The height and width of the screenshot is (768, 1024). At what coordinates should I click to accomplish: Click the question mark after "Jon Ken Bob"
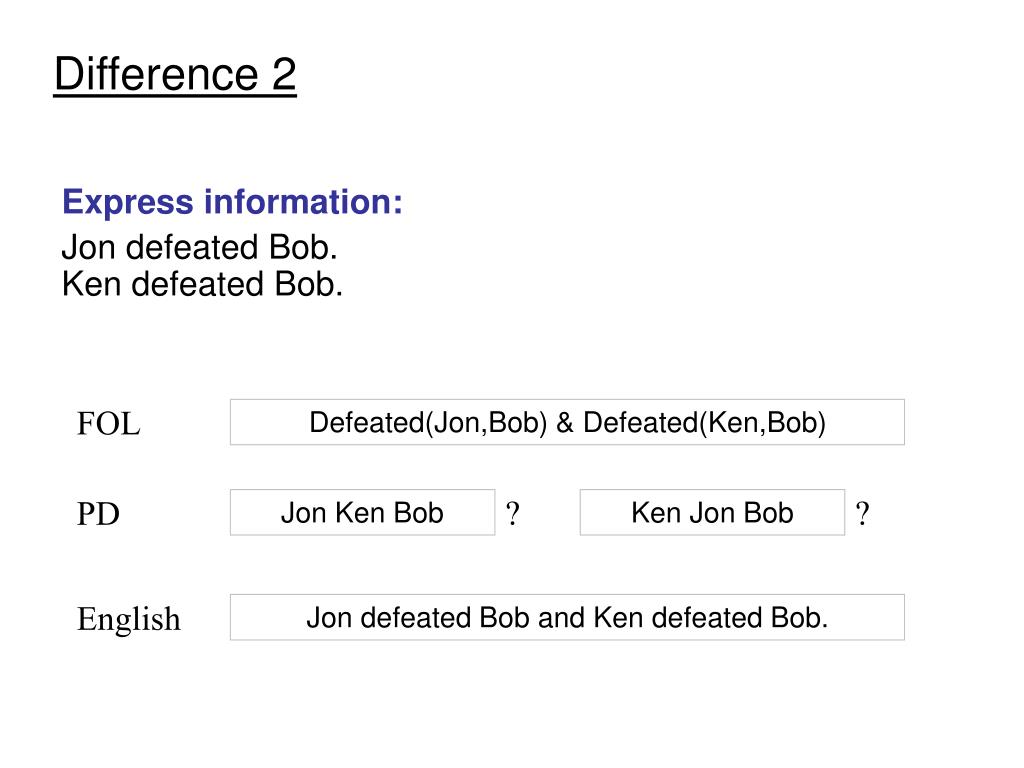[512, 514]
